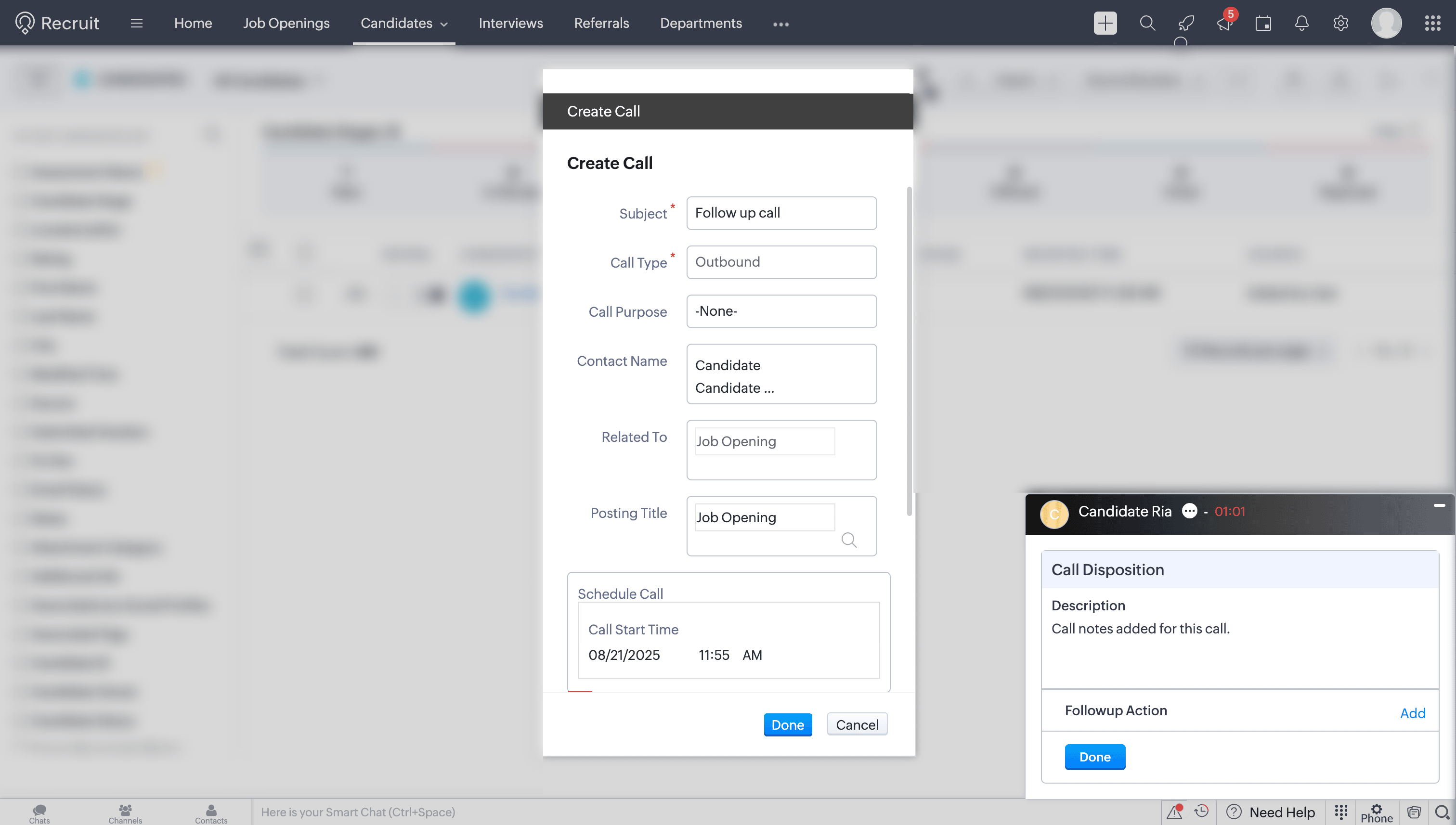Image resolution: width=1456 pixels, height=825 pixels.
Task: Minimize the Candidate Ria call panel
Action: [x=1439, y=505]
